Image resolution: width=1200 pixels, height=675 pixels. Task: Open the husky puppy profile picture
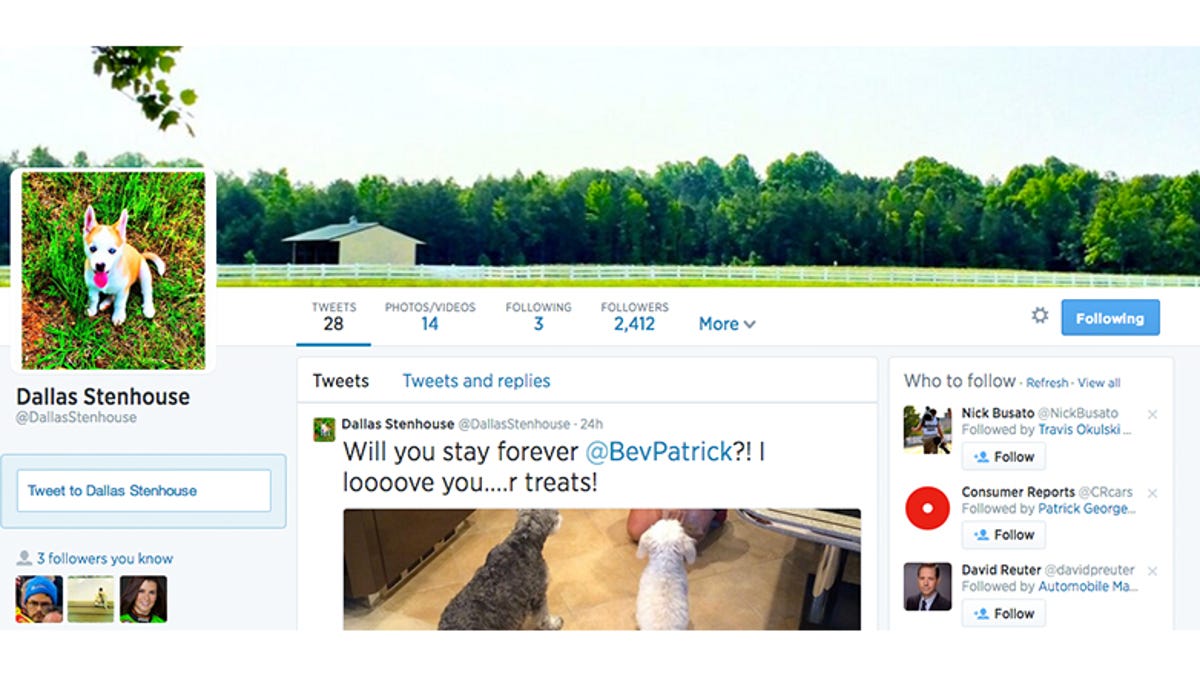(x=113, y=270)
